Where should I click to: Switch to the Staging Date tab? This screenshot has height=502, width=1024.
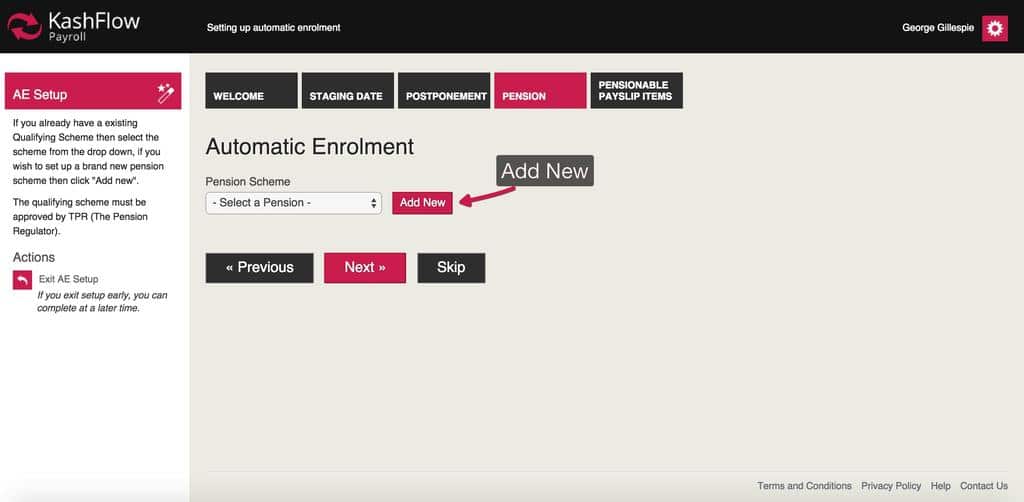[x=346, y=91]
